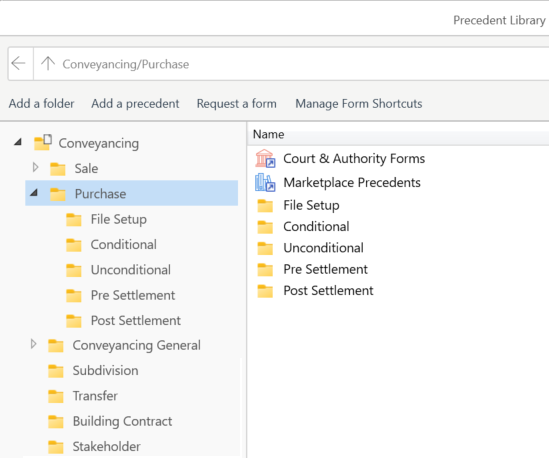Click the back arrow navigation icon
Viewport: 549px width, 458px height.
click(x=18, y=64)
